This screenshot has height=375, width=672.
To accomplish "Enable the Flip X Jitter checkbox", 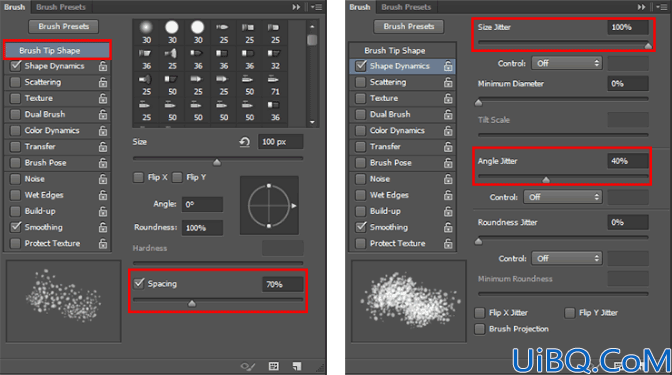I will 480,313.
